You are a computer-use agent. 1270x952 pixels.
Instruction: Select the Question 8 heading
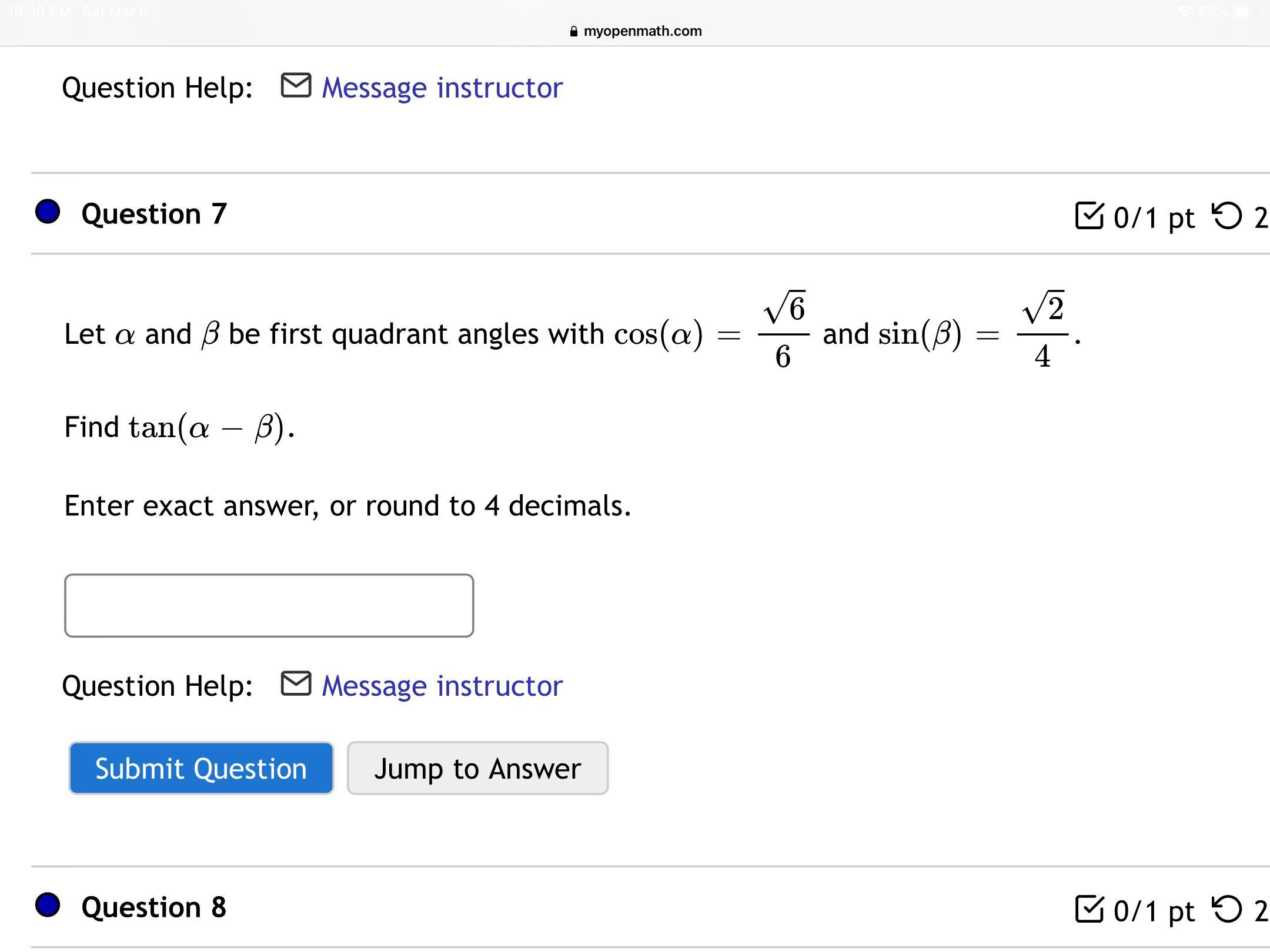154,907
